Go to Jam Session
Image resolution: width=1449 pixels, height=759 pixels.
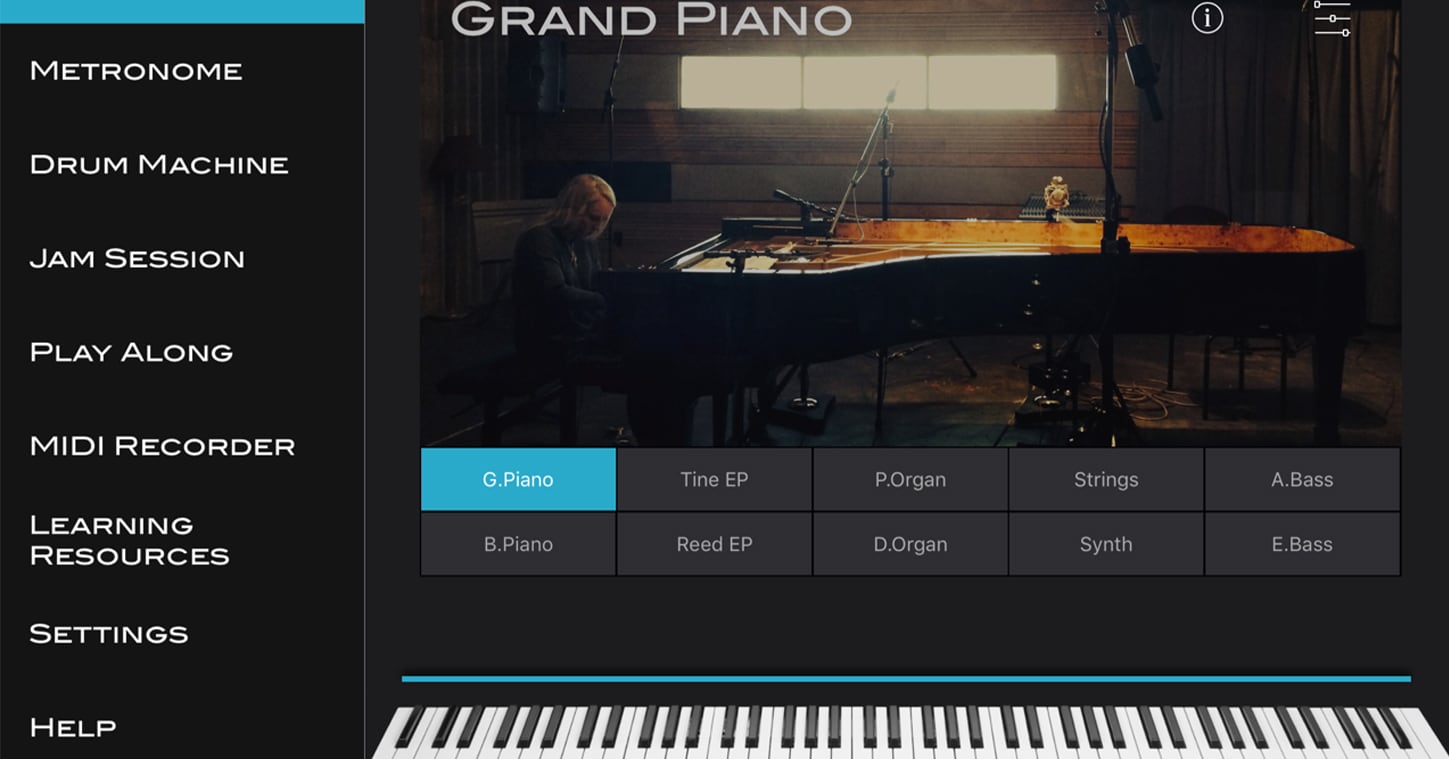click(137, 259)
